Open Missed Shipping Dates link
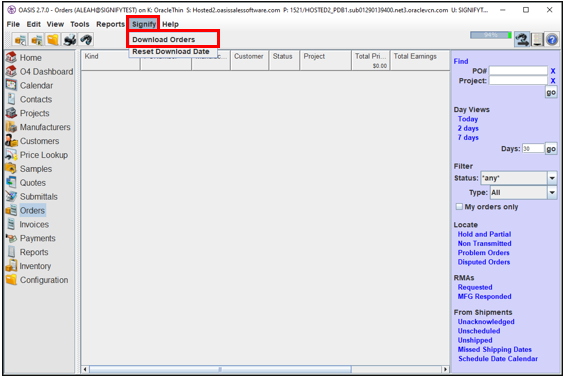Viewport: 563px width, 377px height. pos(495,349)
